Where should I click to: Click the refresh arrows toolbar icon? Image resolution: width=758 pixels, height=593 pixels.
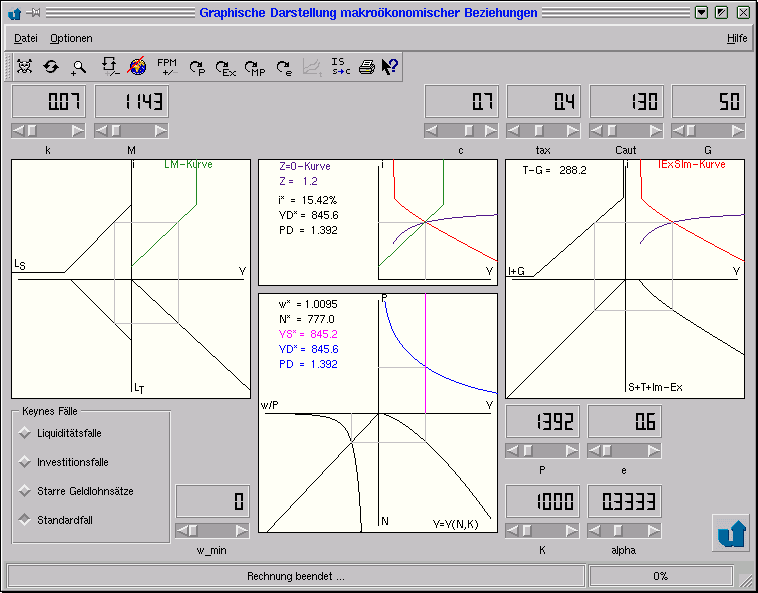pyautogui.click(x=51, y=67)
